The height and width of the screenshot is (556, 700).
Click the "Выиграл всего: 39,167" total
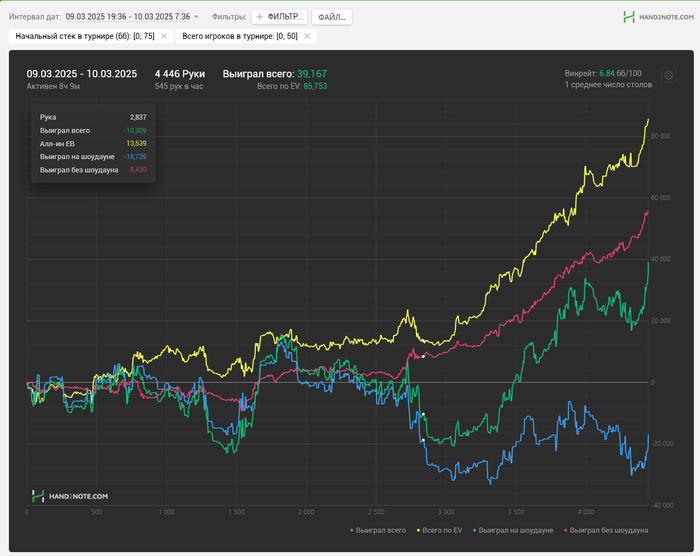(x=274, y=74)
